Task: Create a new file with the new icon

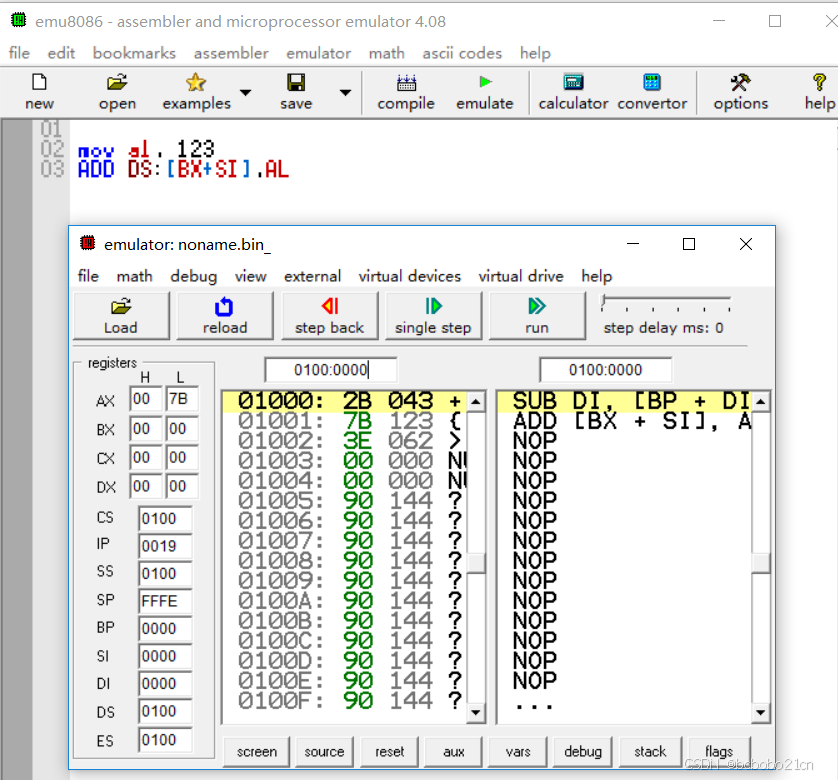Action: (39, 91)
